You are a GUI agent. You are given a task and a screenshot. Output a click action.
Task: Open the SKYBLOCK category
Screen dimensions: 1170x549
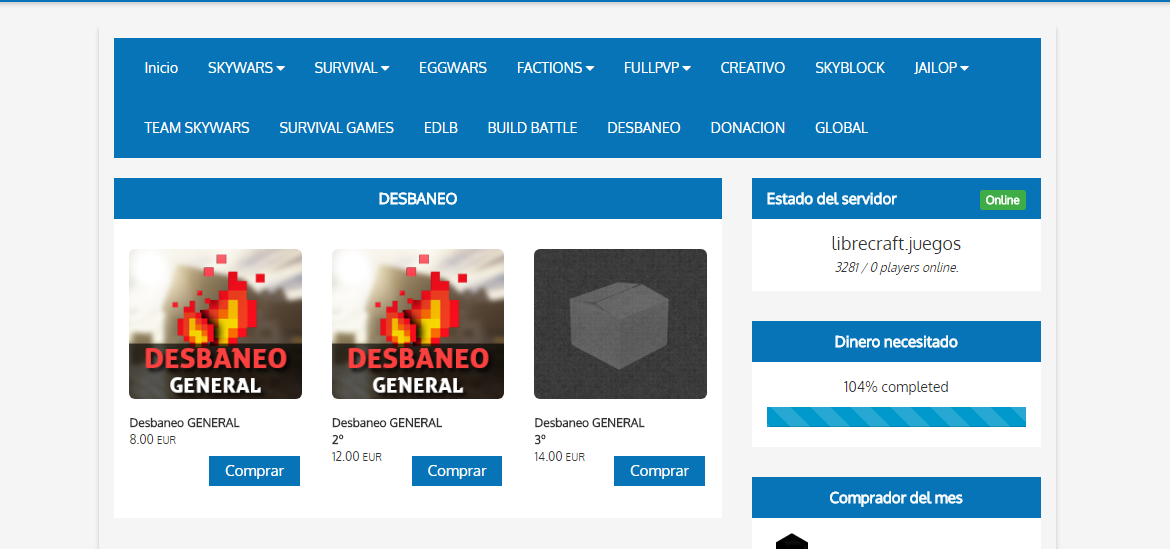pos(850,68)
